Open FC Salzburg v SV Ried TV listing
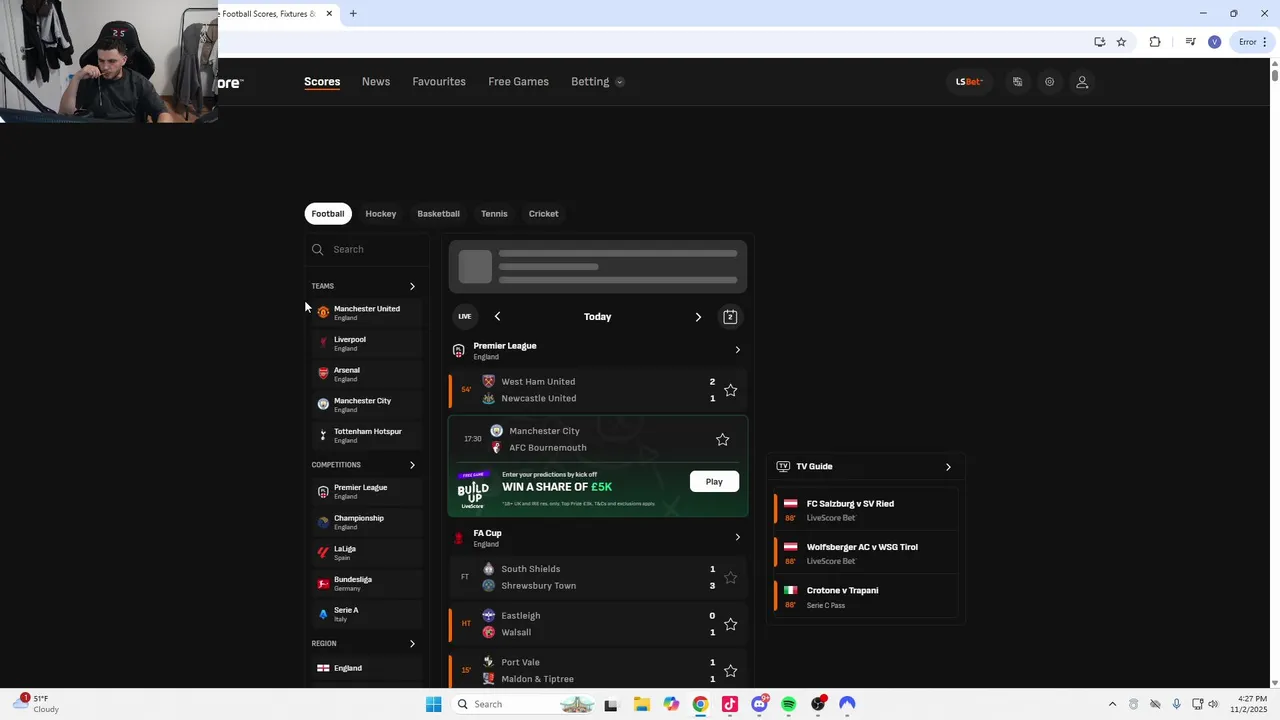Screen dimensions: 1280x720 pos(866,510)
